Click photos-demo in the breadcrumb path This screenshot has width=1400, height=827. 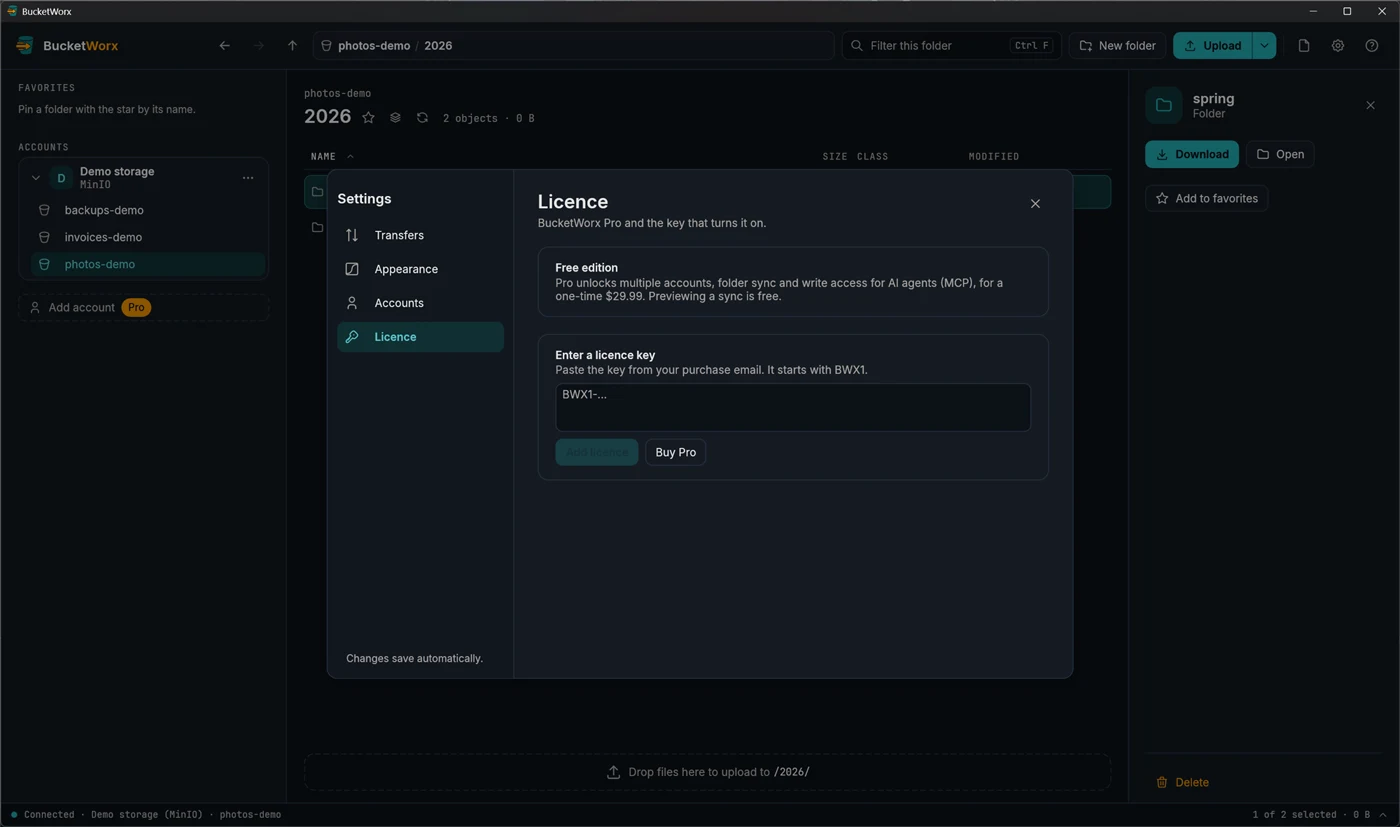coord(374,45)
